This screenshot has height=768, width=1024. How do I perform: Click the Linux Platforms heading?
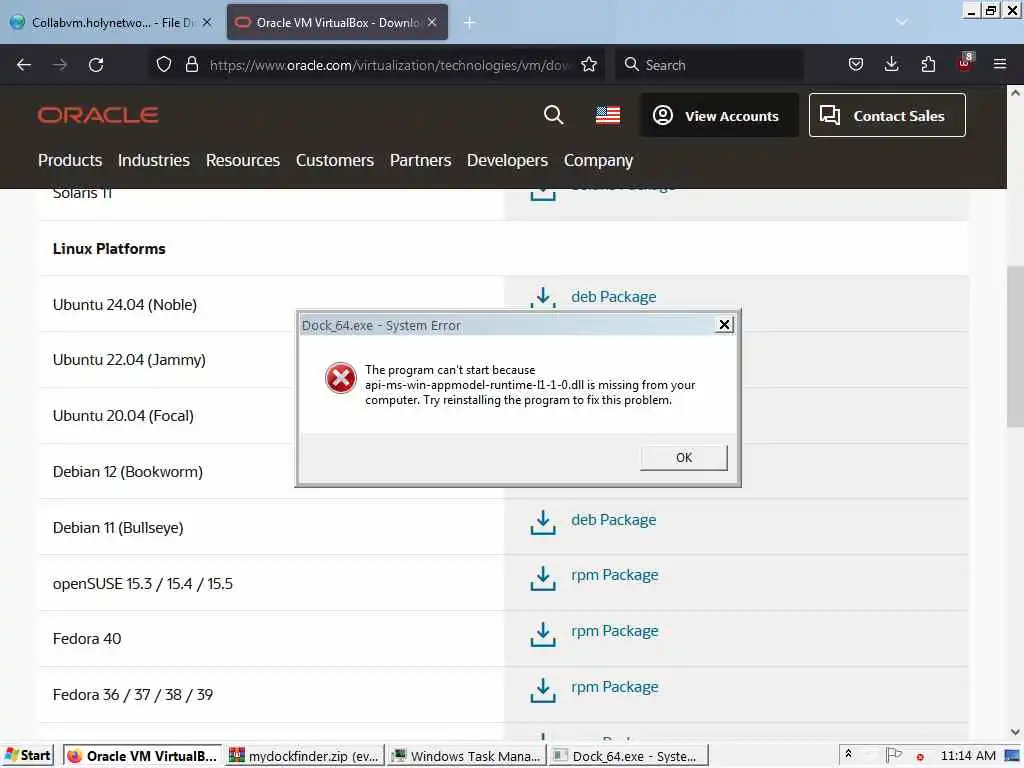click(109, 249)
